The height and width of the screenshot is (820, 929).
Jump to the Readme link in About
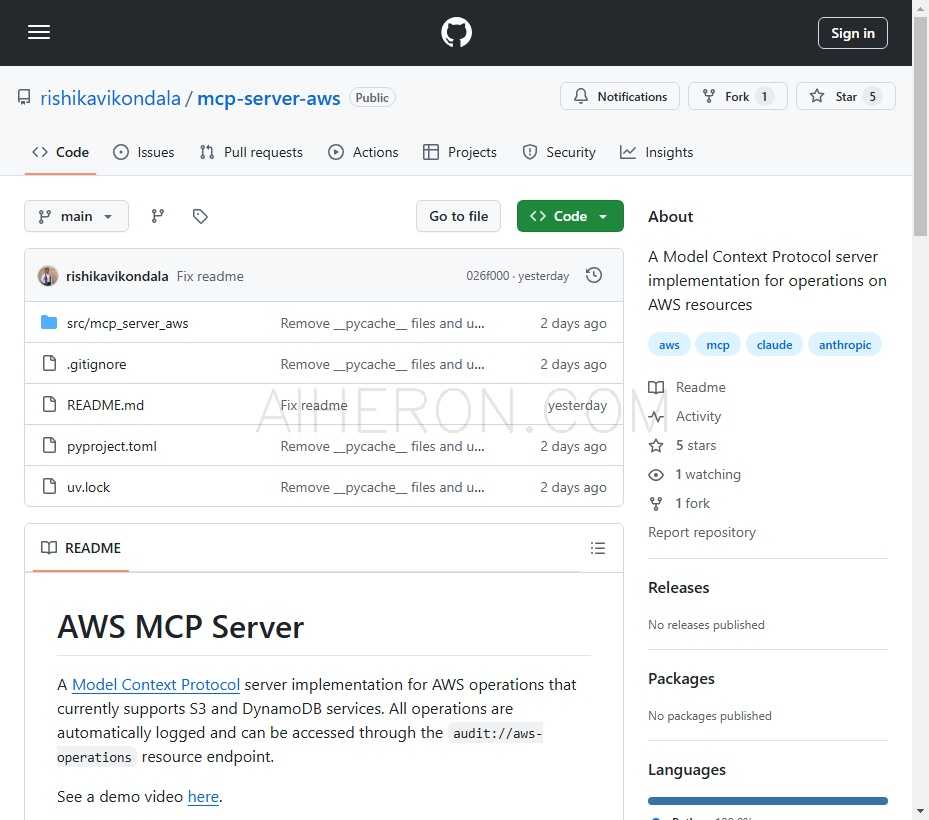point(688,387)
